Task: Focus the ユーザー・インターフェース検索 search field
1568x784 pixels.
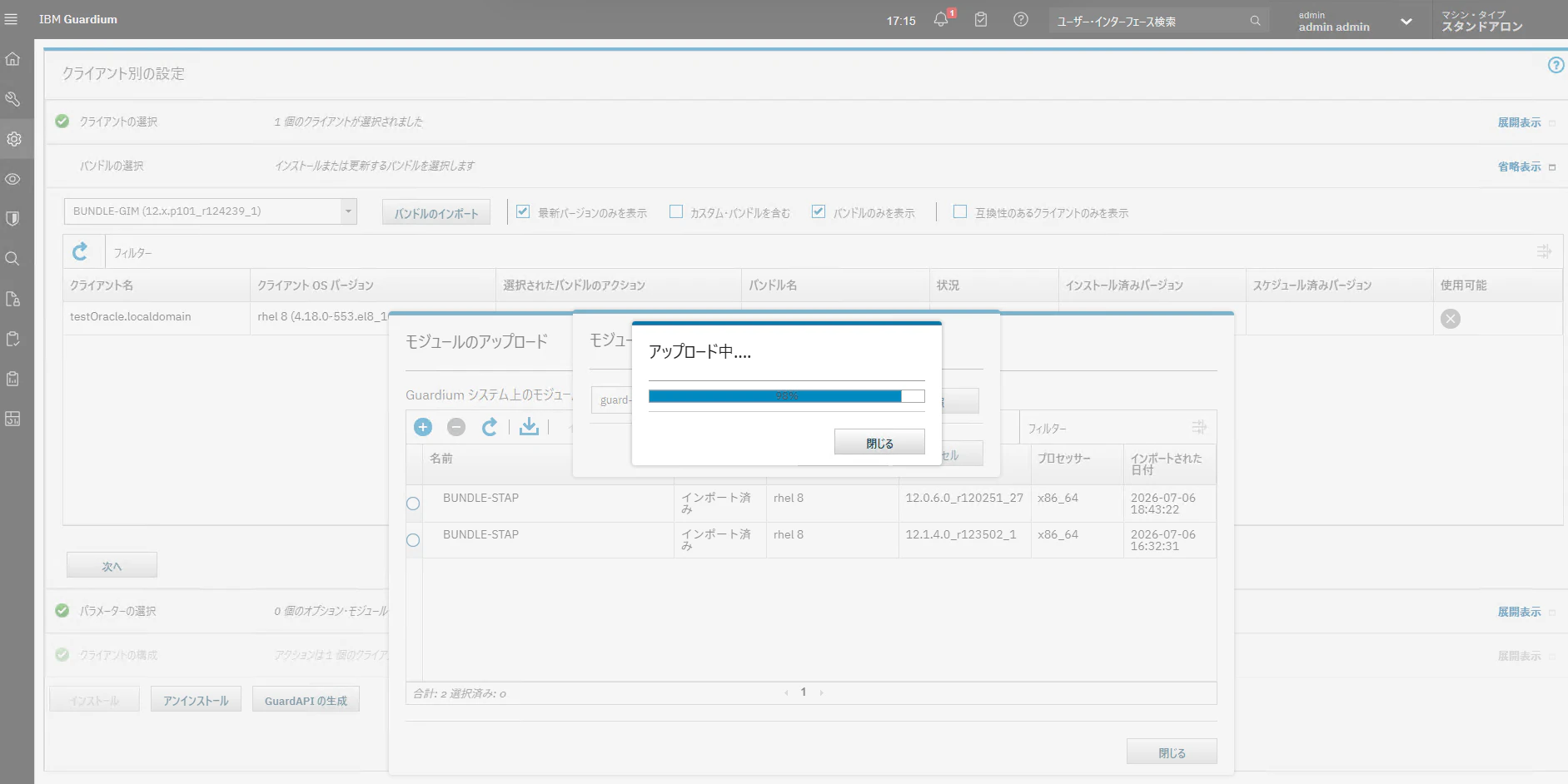Action: 1147,21
